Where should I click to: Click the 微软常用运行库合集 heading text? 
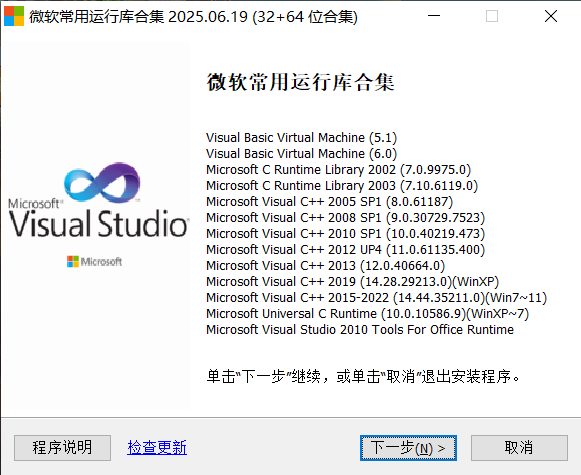click(301, 82)
